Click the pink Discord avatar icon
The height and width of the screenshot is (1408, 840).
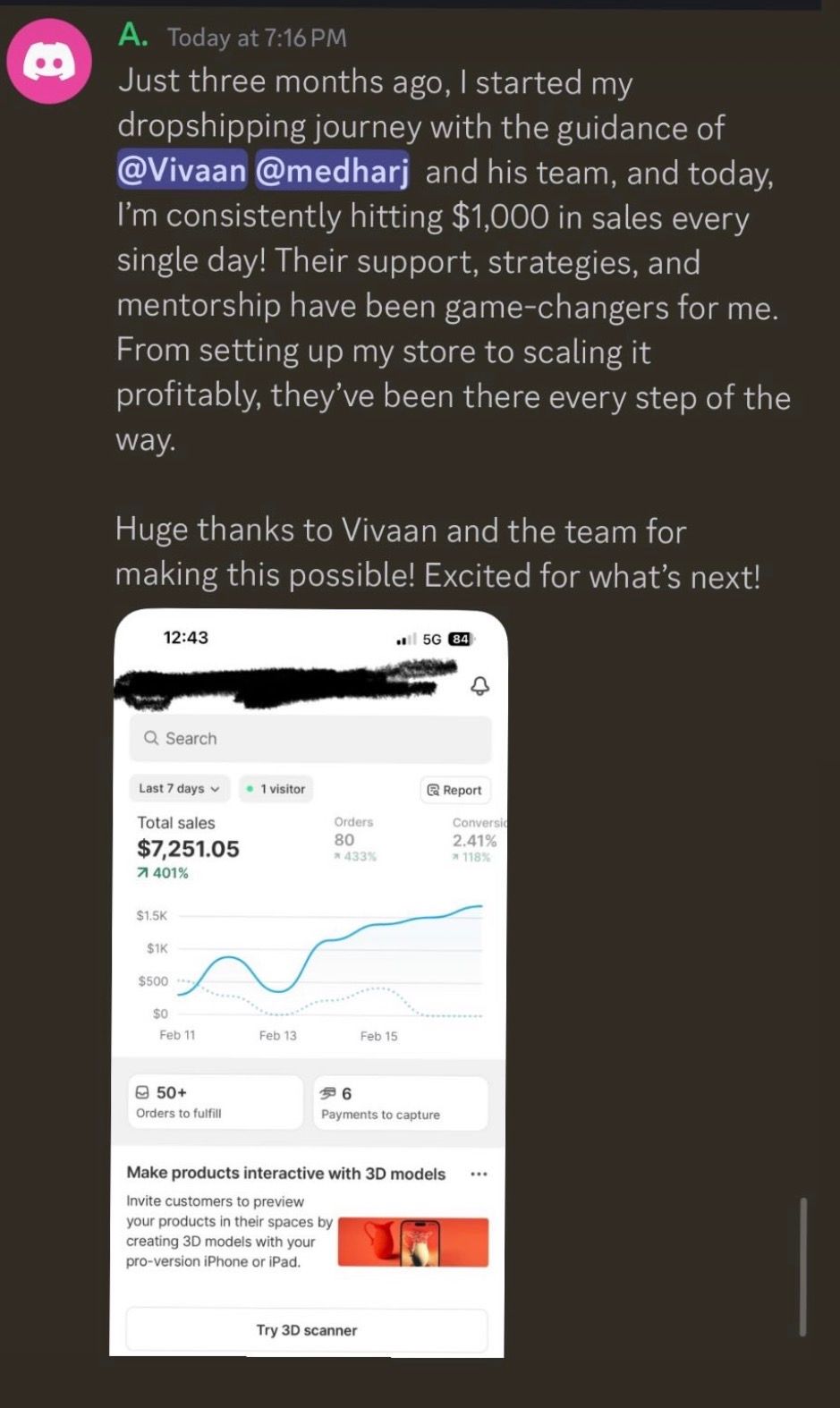point(48,62)
